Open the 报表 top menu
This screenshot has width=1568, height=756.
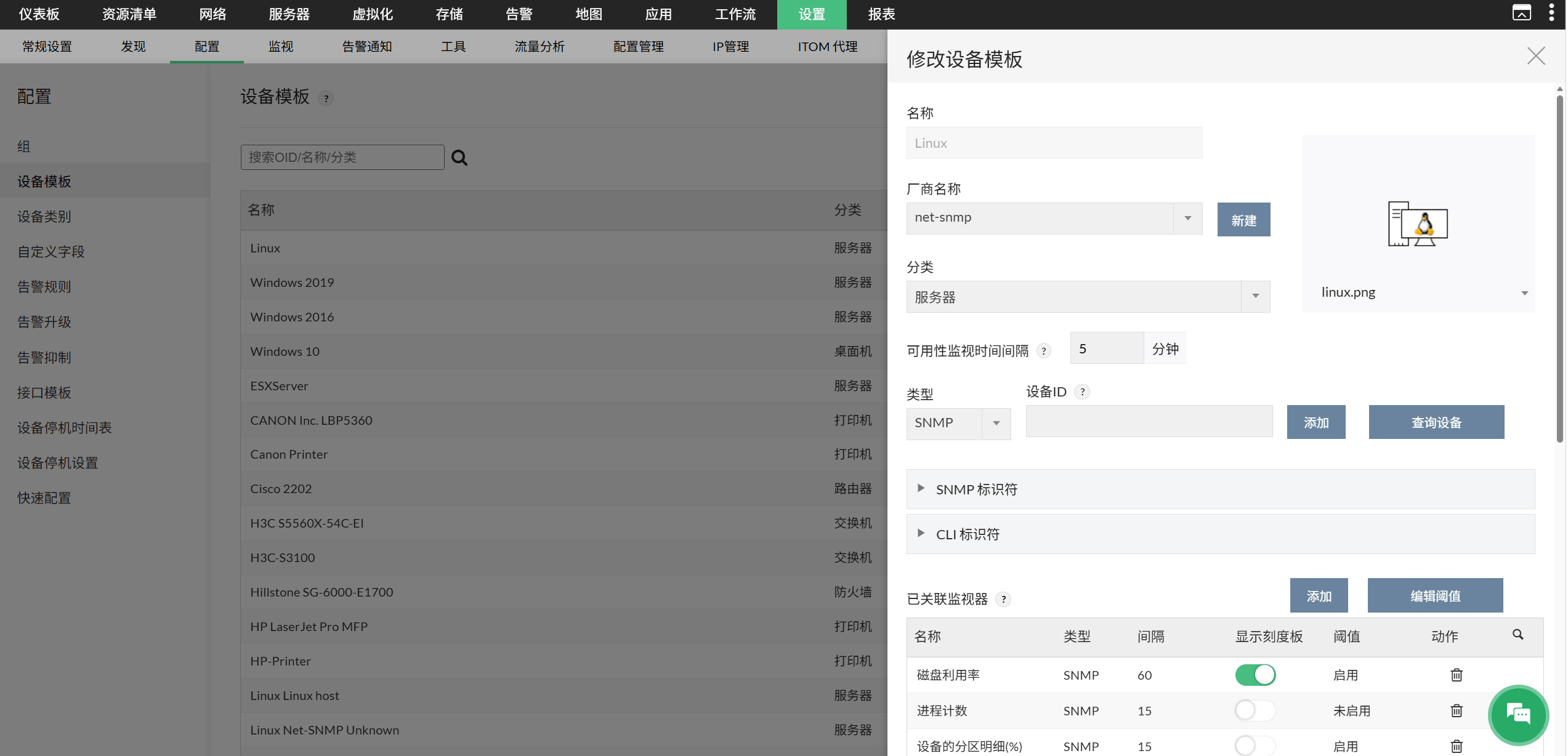click(x=881, y=14)
